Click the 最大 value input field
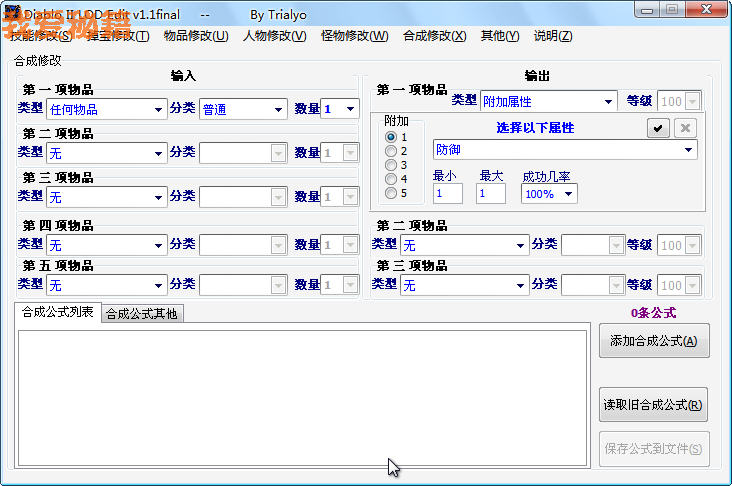 pyautogui.click(x=491, y=194)
